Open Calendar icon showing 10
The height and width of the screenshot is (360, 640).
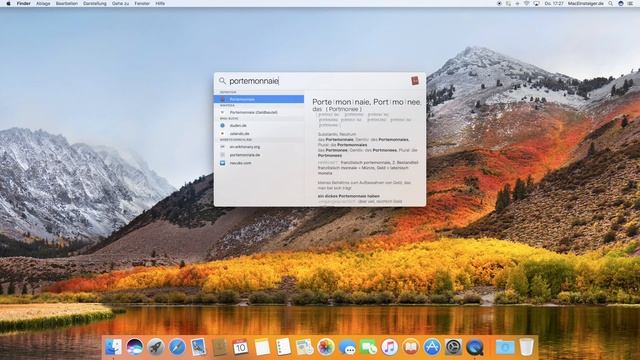(241, 347)
